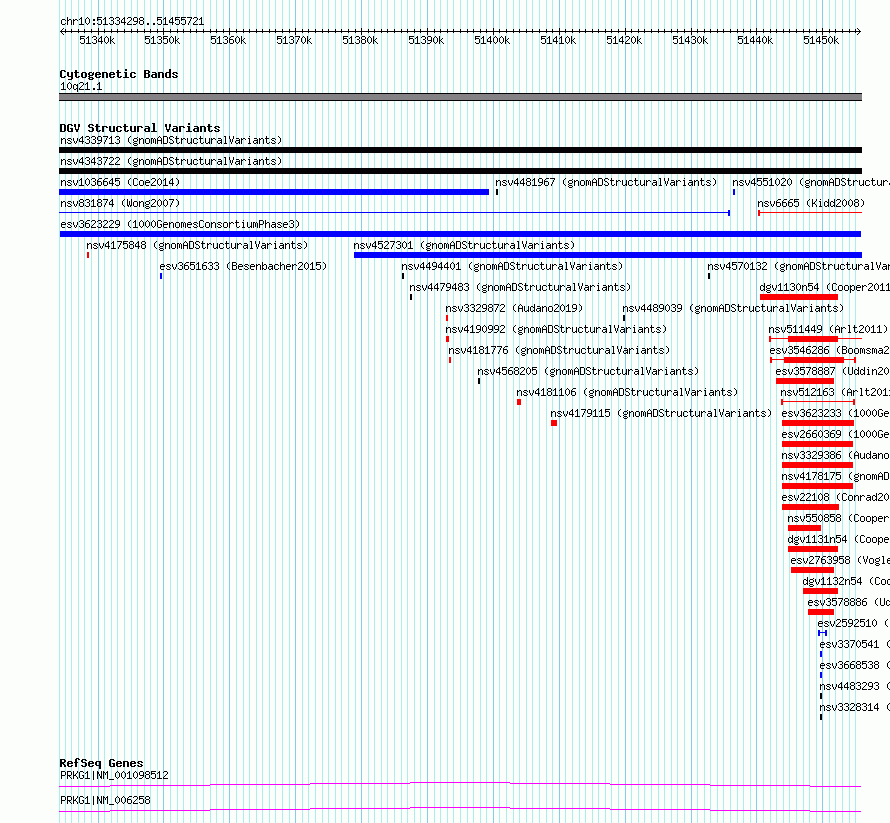Viewport: 890px width, 823px height.
Task: Click the 51450k ruler position
Action: [x=821, y=40]
